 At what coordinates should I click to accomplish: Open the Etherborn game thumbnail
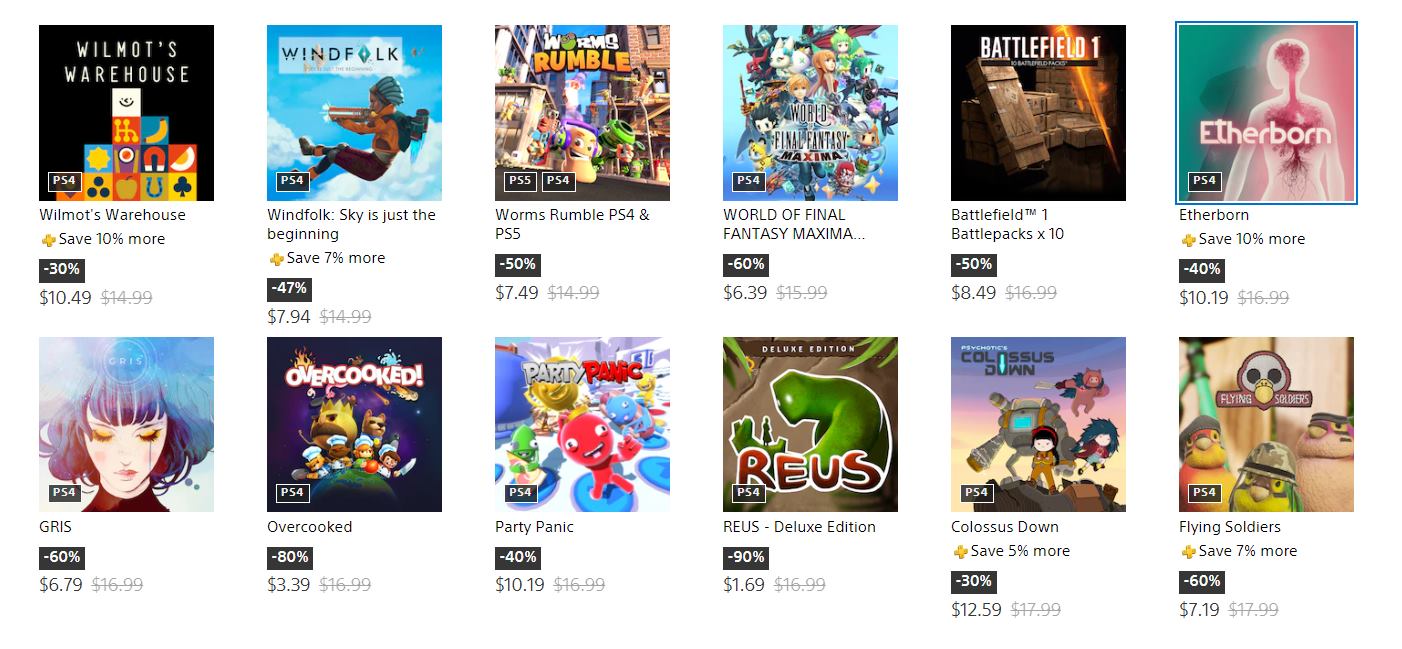pos(1266,113)
